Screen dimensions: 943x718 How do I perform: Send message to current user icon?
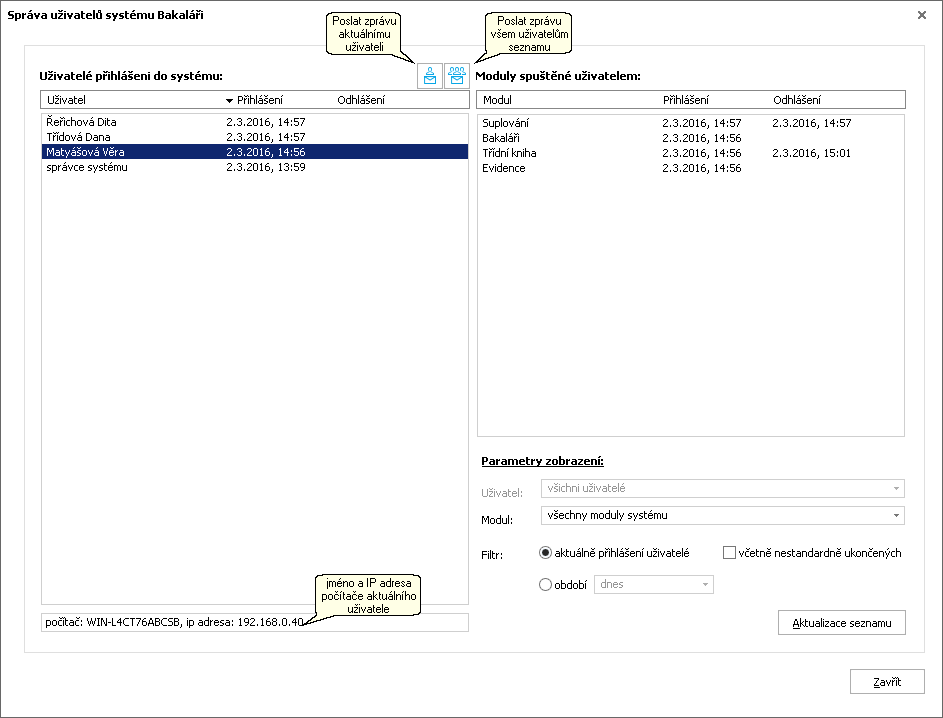pos(430,76)
